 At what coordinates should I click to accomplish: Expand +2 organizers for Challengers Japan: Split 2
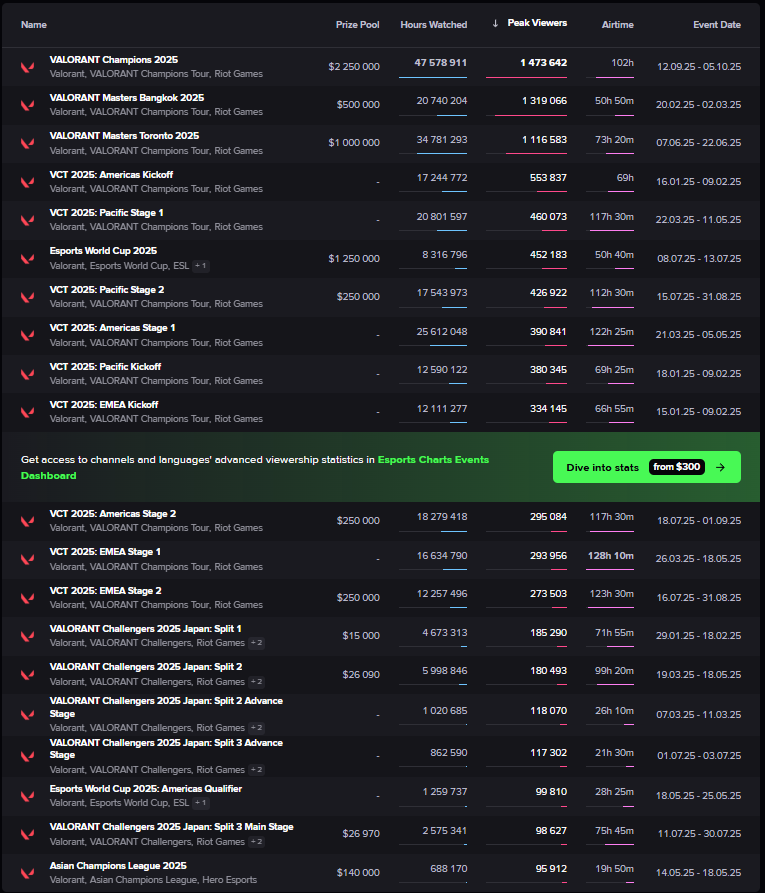coord(256,682)
